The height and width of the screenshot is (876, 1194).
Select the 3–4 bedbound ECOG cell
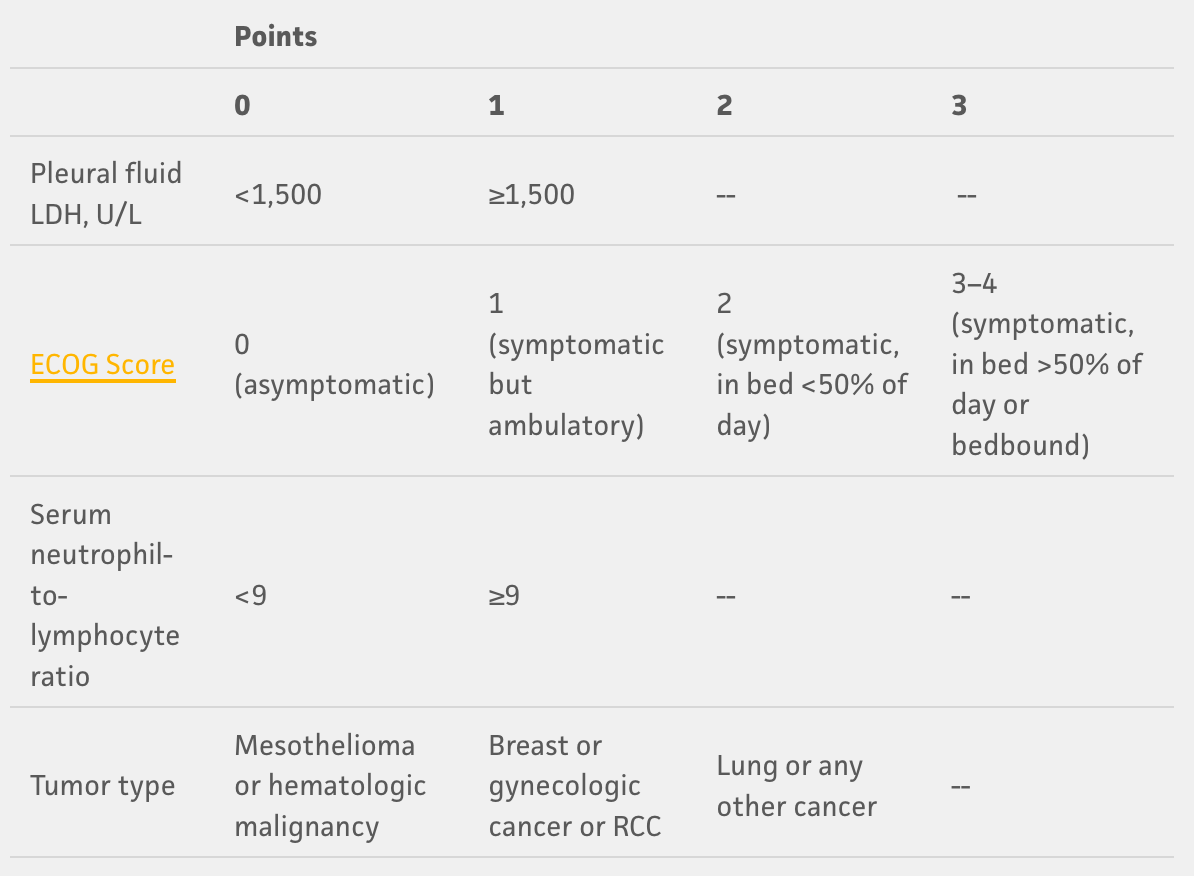point(1046,364)
